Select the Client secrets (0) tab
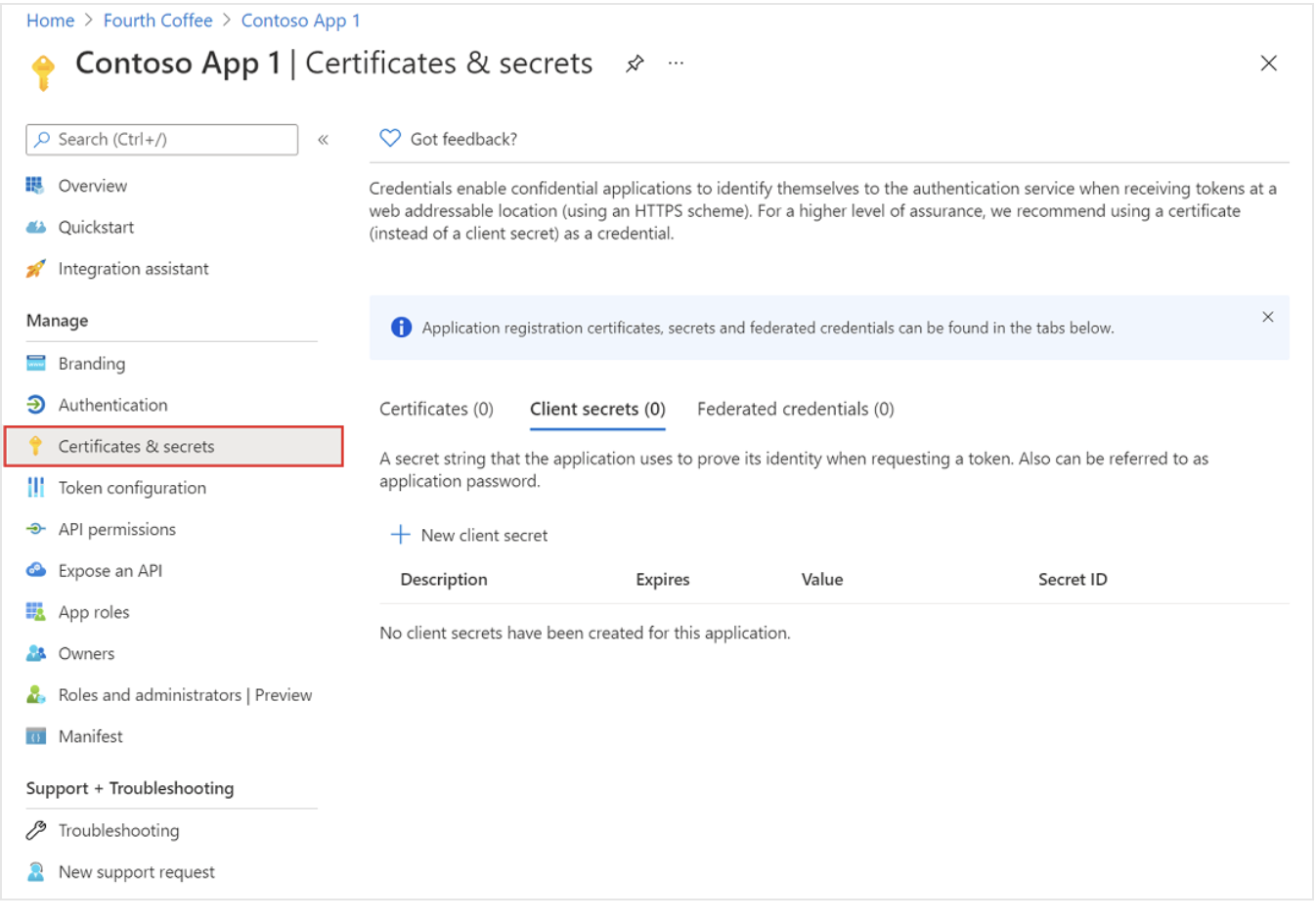The image size is (1316, 921). (597, 409)
